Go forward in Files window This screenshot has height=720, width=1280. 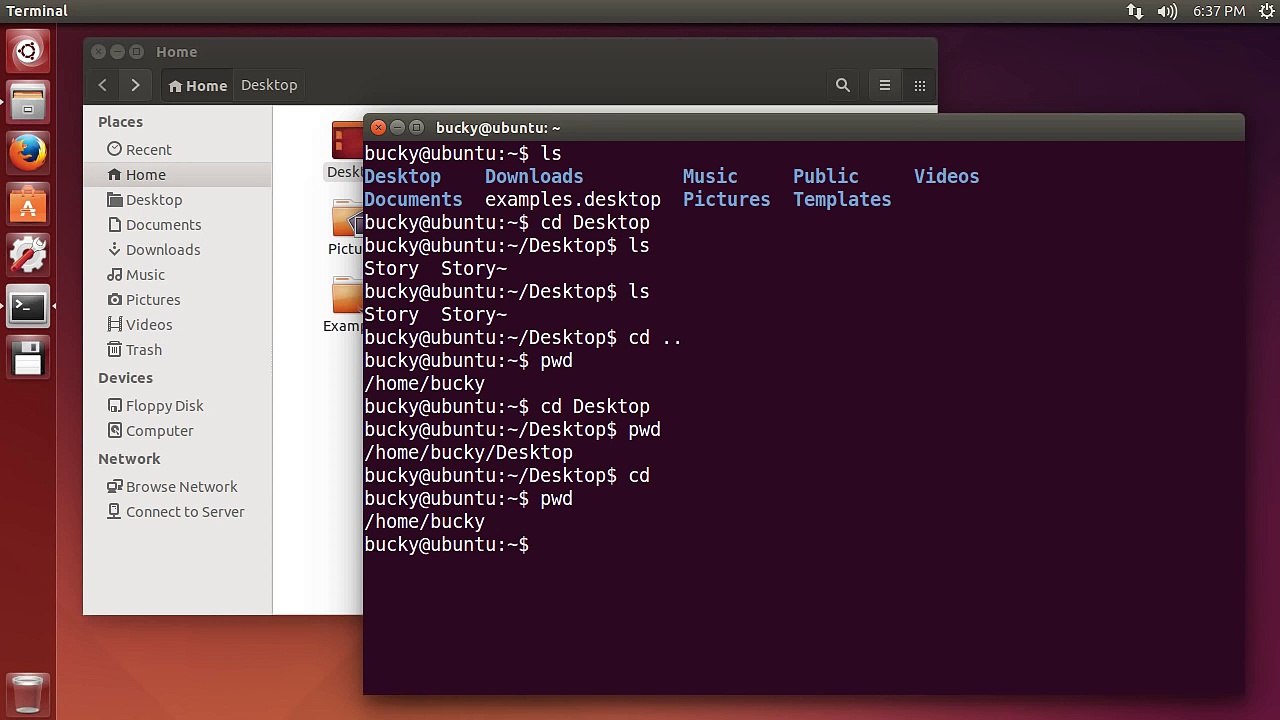pyautogui.click(x=135, y=85)
